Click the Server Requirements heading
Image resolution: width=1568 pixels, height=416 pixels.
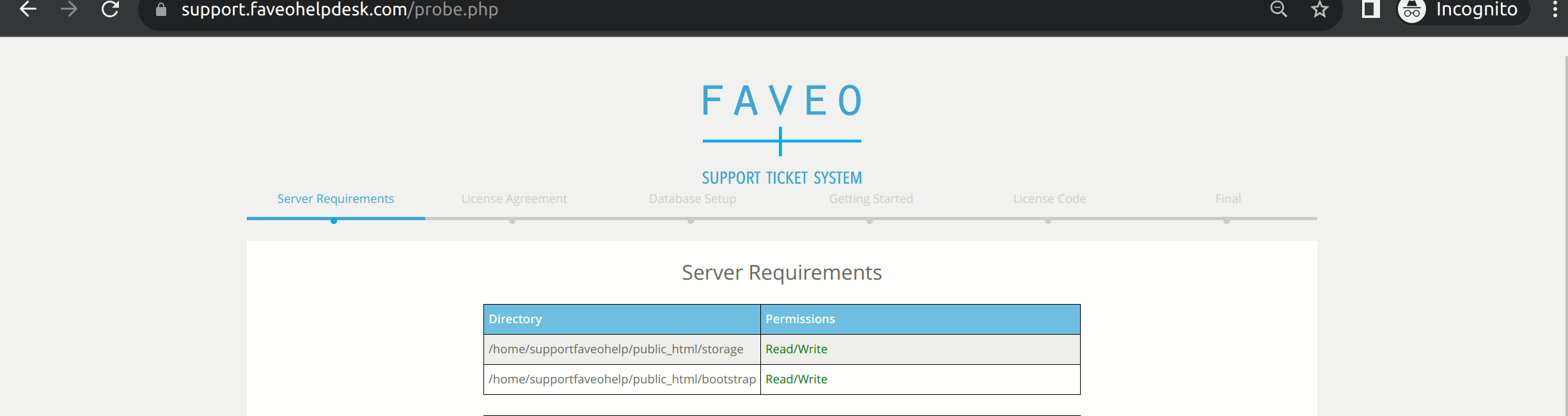(x=781, y=273)
